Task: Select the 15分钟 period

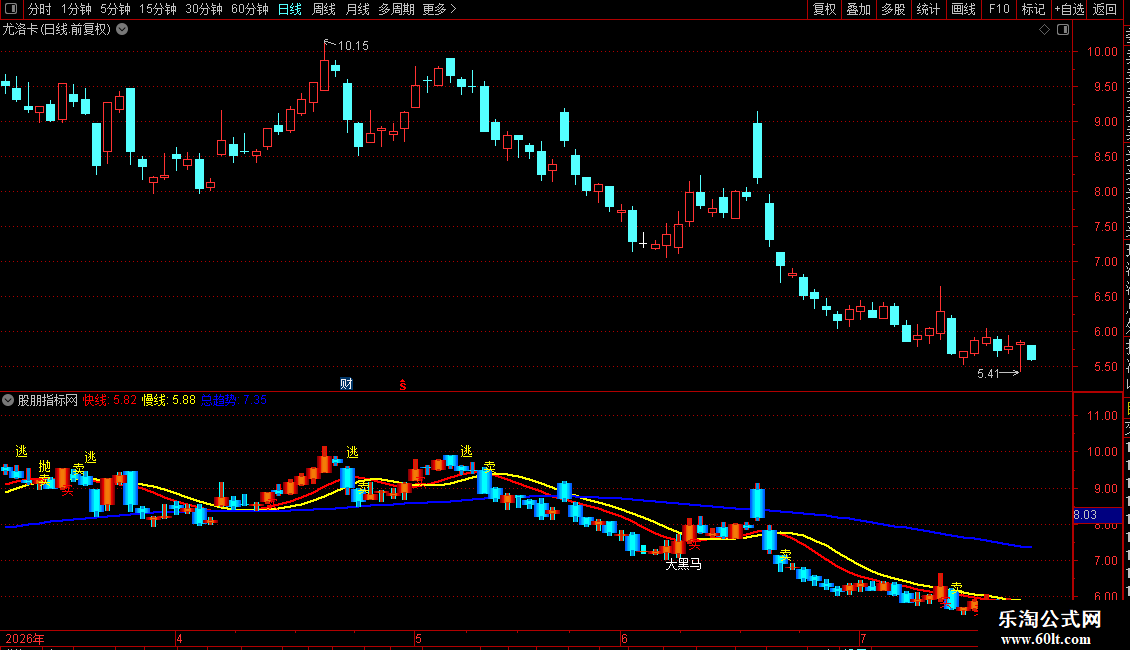Action: click(158, 9)
